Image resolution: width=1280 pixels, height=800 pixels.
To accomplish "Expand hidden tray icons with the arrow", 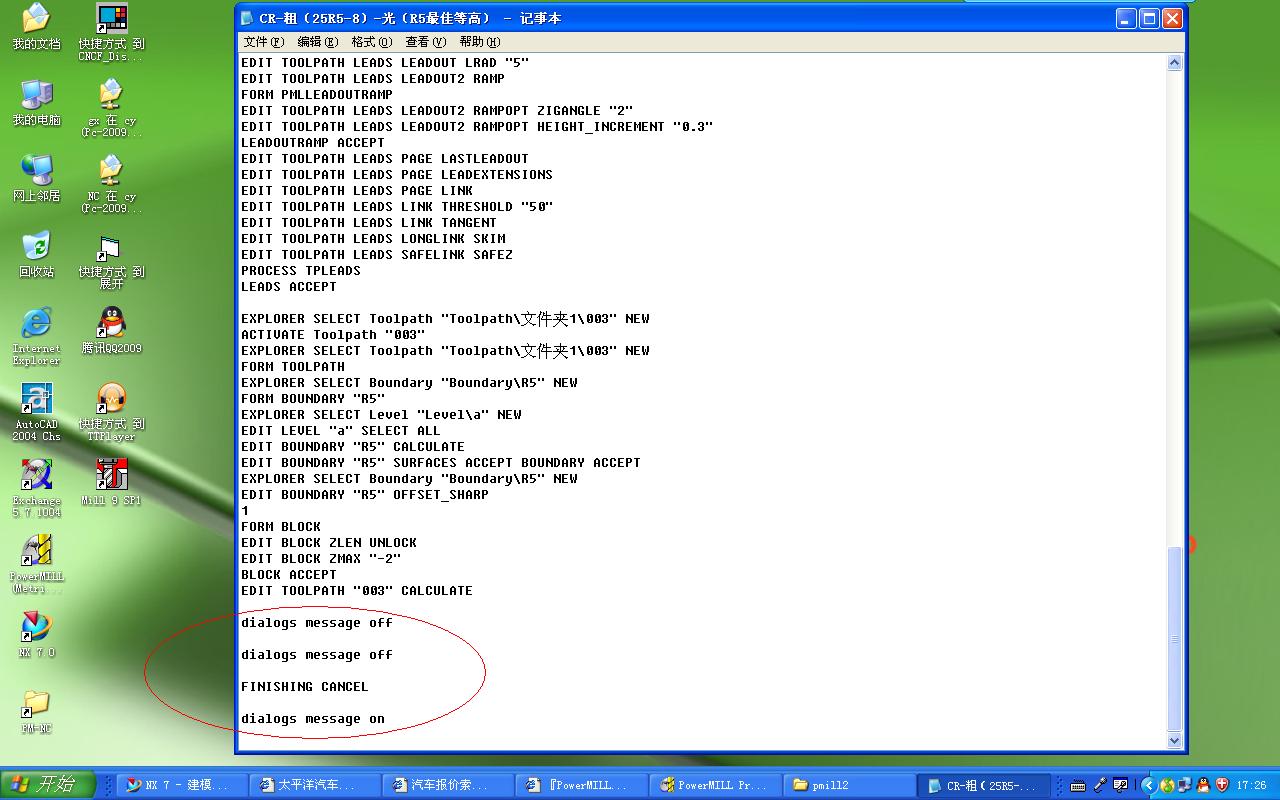I will tap(1149, 785).
